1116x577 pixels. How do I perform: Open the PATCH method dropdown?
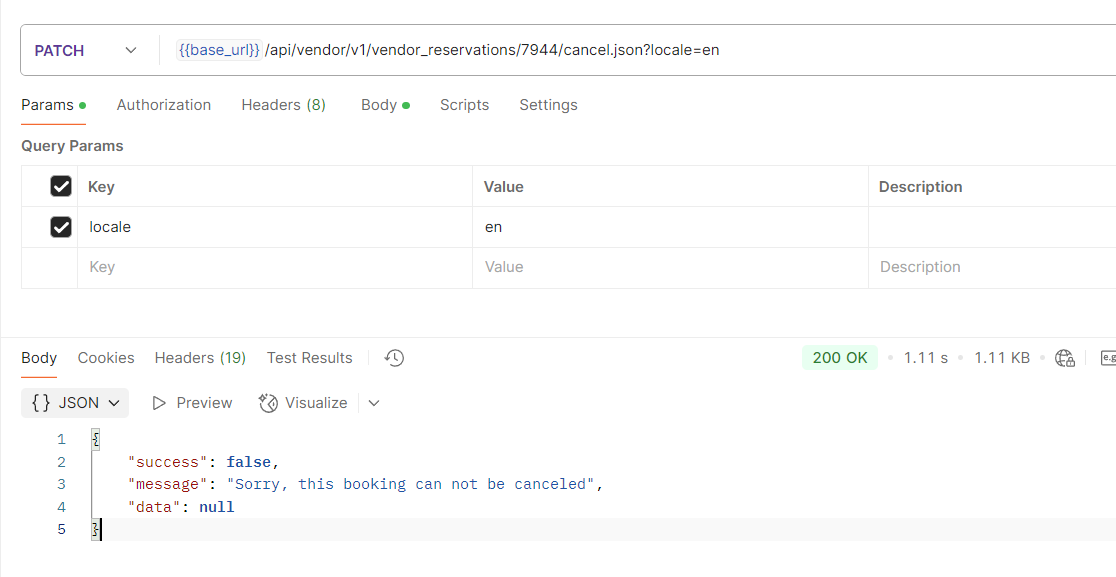click(86, 50)
